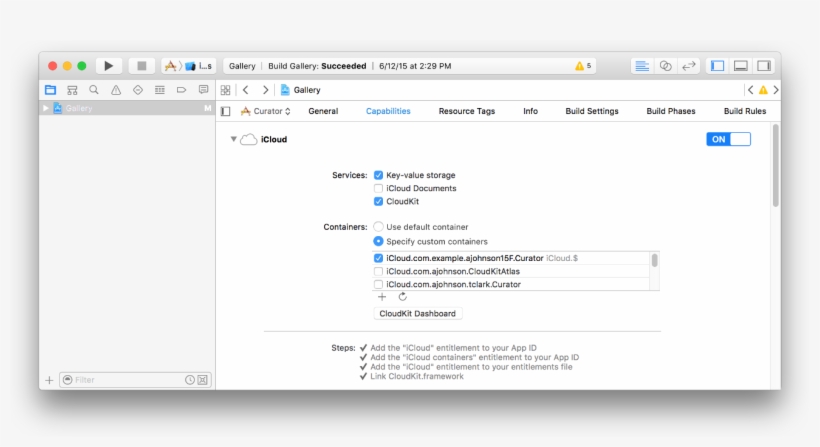The image size is (820, 447).
Task: Open the Find navigator
Action: pos(94,90)
